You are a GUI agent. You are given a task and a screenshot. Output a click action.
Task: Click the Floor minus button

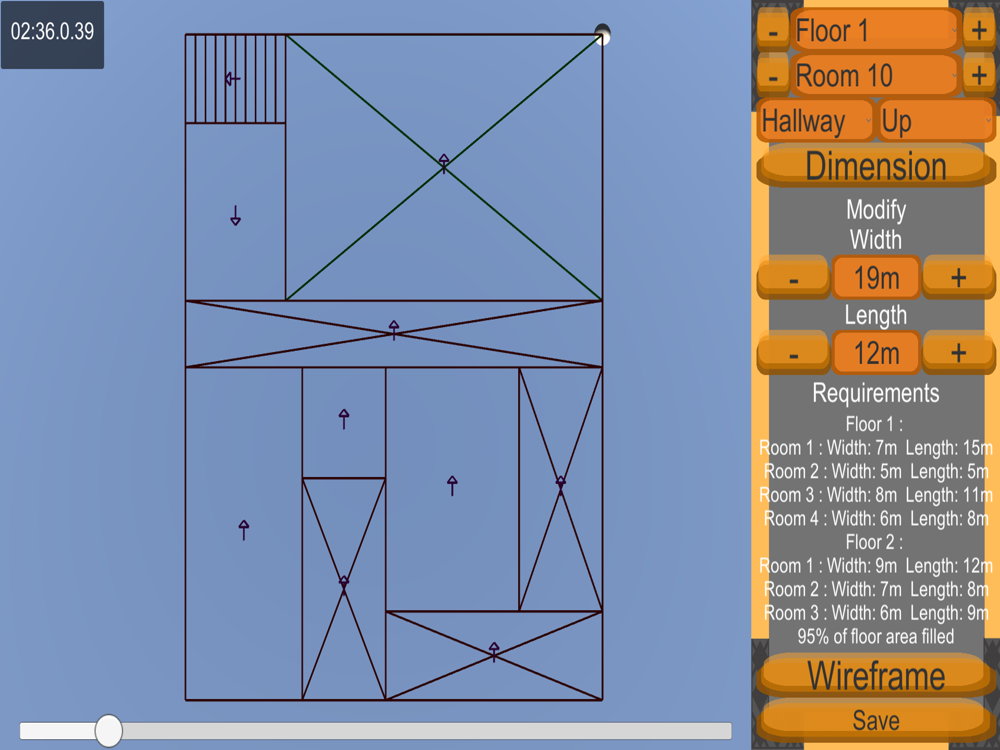[x=772, y=31]
